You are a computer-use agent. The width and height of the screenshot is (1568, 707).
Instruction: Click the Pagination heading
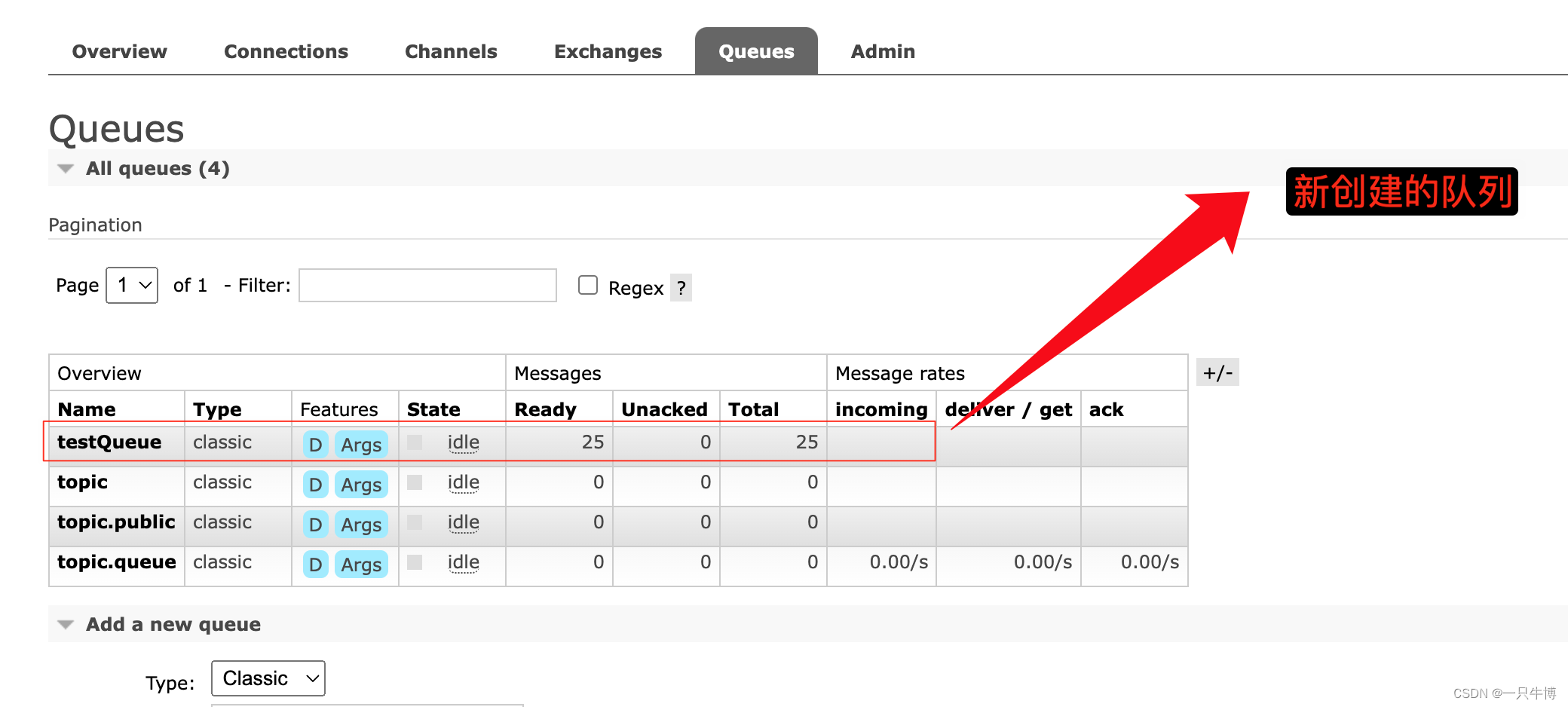coord(95,225)
